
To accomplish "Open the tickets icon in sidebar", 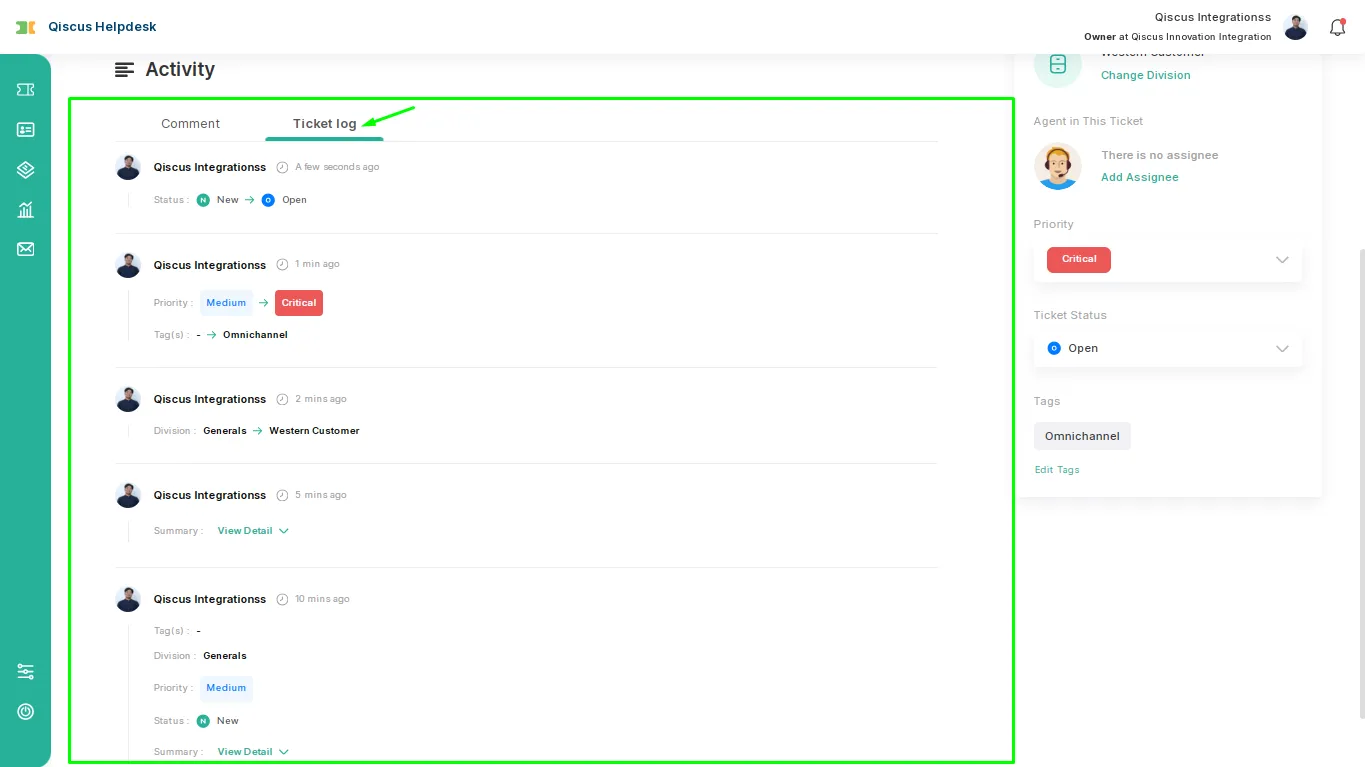I will coord(26,90).
